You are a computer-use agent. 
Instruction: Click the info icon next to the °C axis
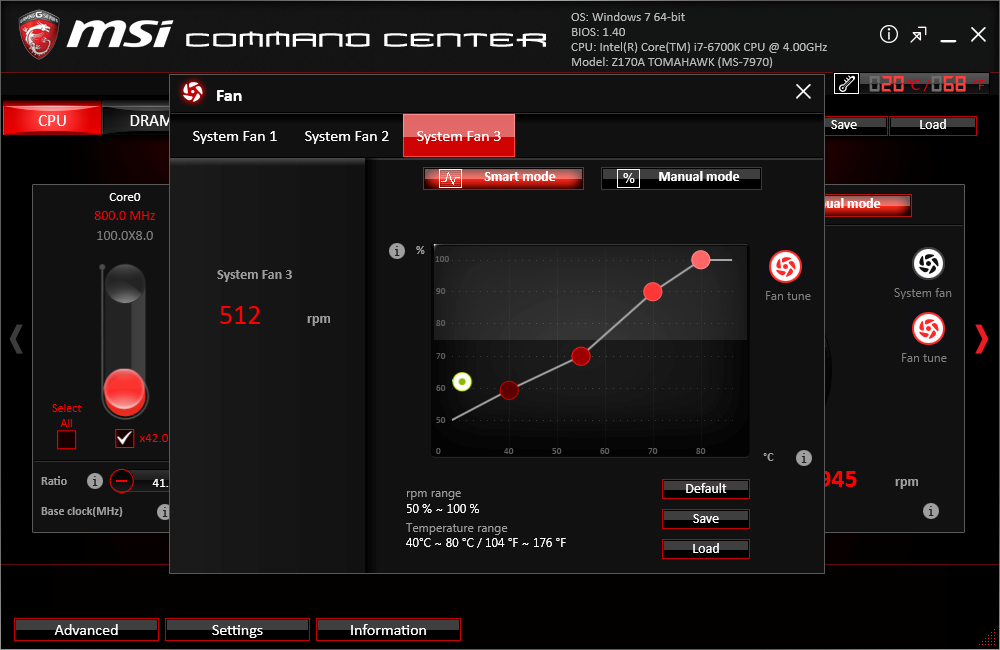point(804,457)
